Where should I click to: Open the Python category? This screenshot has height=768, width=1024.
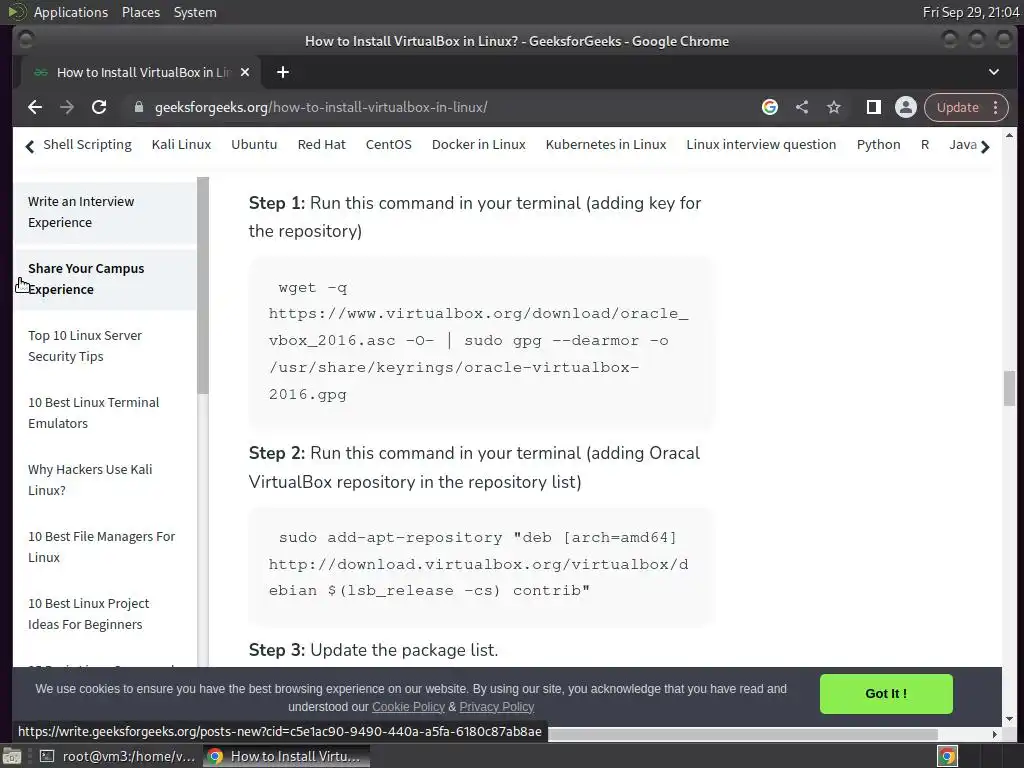pyautogui.click(x=878, y=144)
